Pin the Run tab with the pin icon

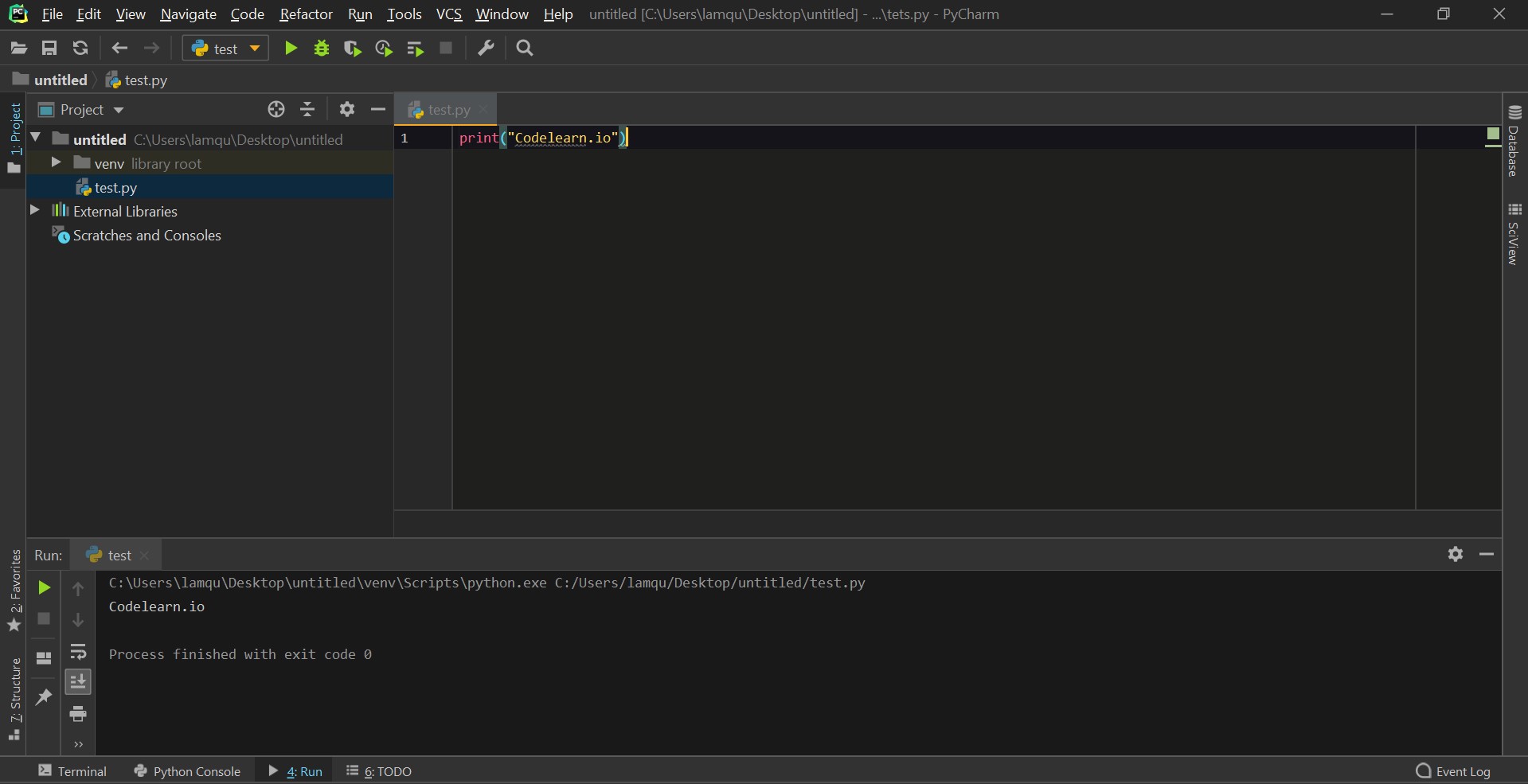point(44,697)
